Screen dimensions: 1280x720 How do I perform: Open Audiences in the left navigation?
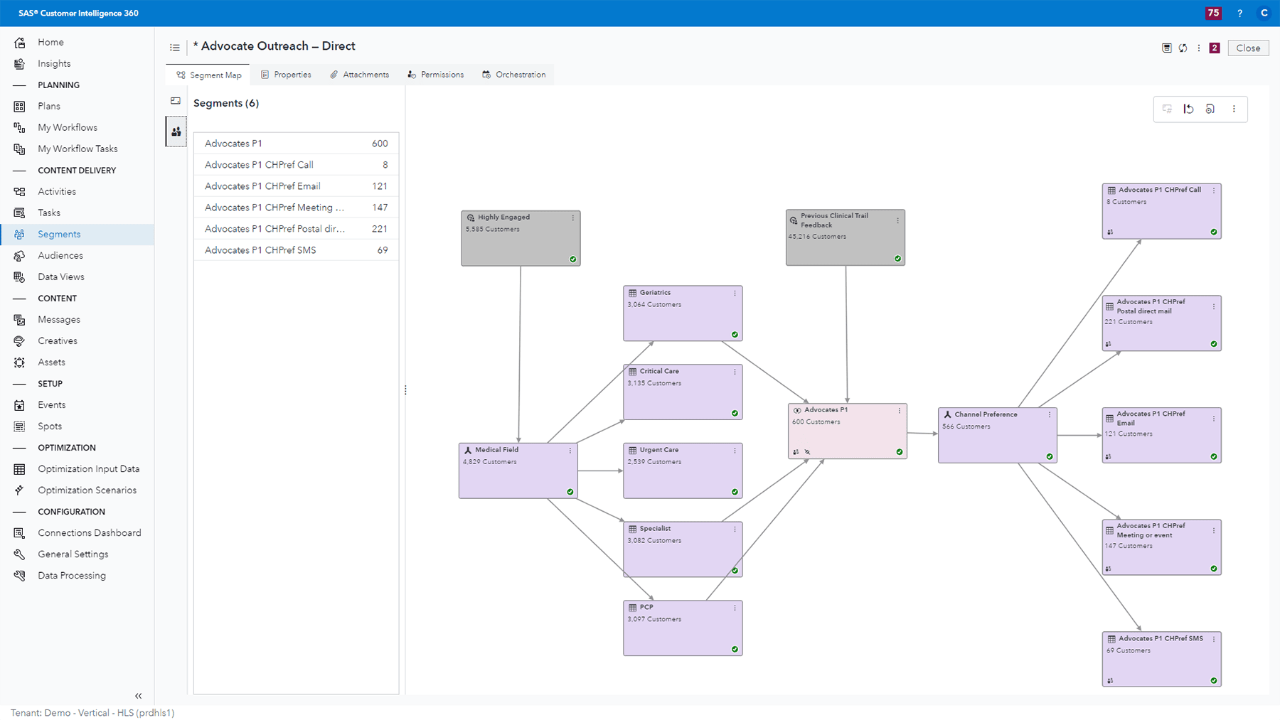point(60,256)
